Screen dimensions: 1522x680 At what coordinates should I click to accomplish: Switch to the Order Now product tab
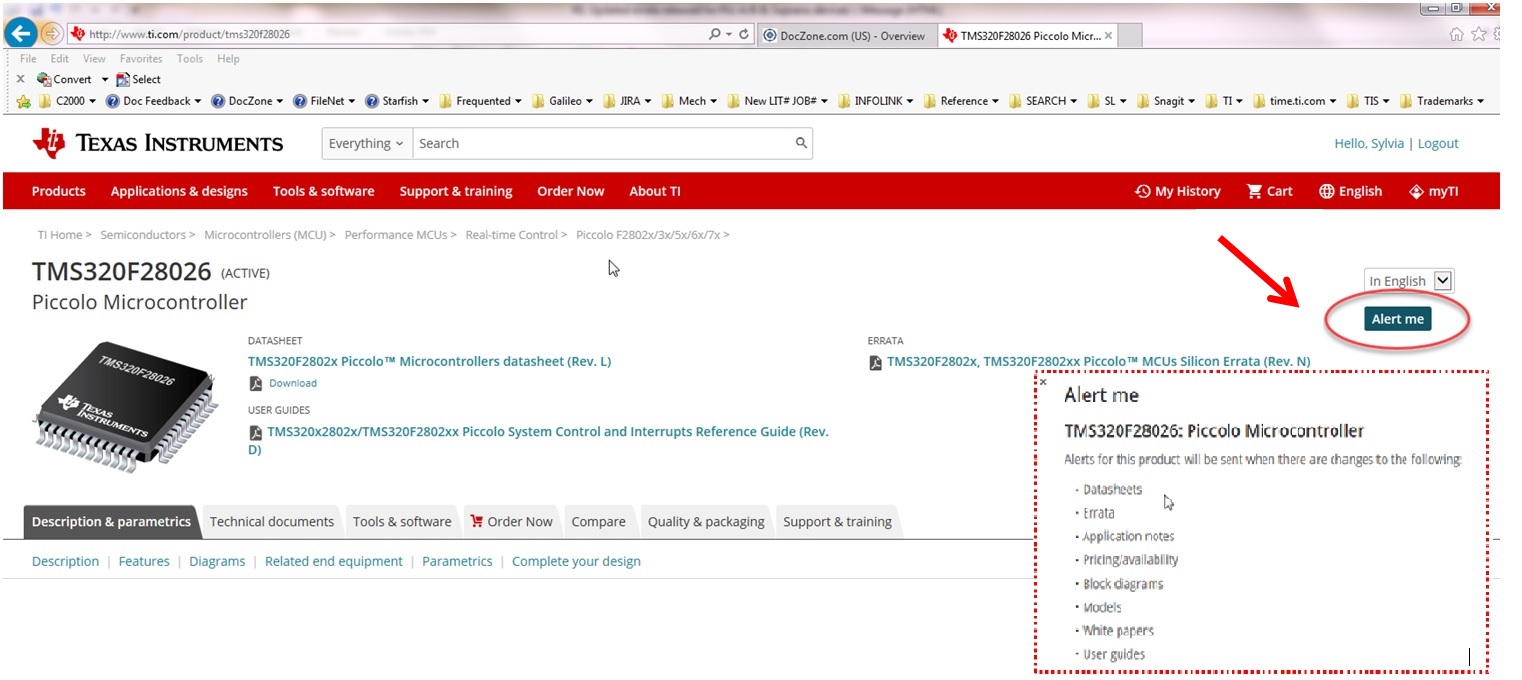pyautogui.click(x=511, y=522)
